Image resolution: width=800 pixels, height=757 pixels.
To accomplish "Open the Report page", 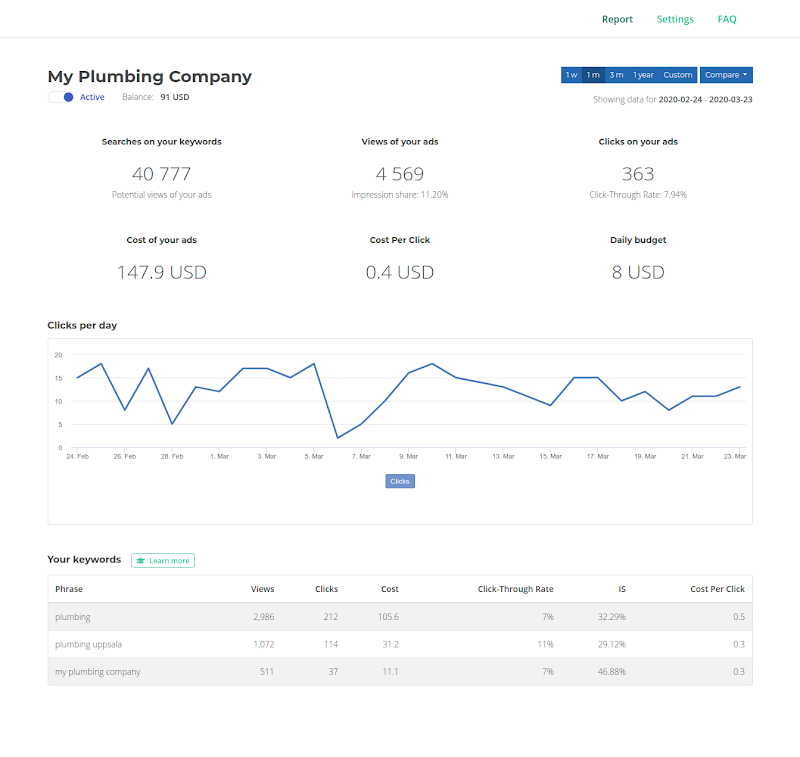I will tap(617, 19).
